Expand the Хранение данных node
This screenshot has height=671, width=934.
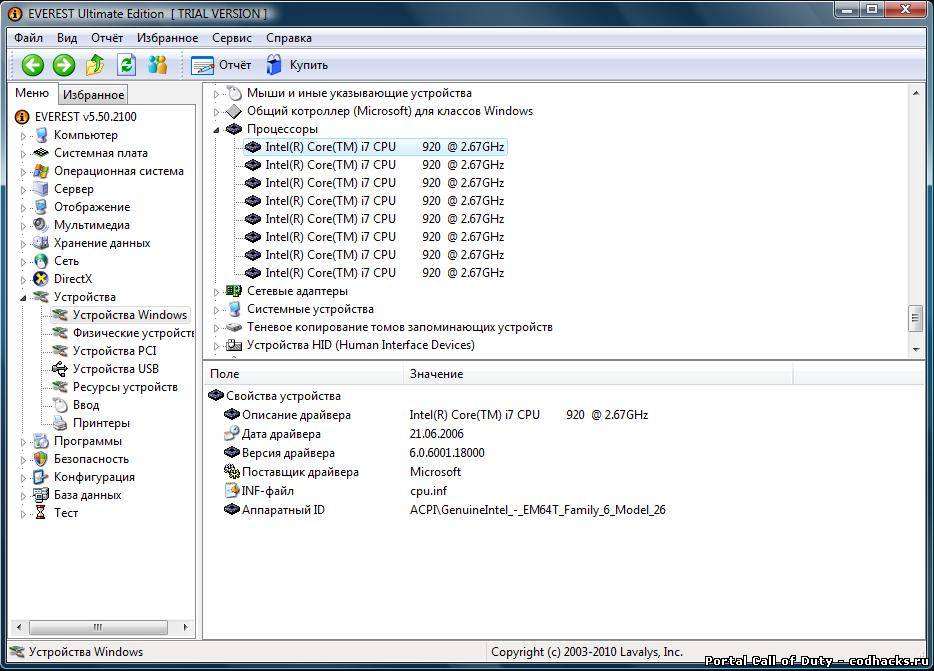pyautogui.click(x=24, y=244)
